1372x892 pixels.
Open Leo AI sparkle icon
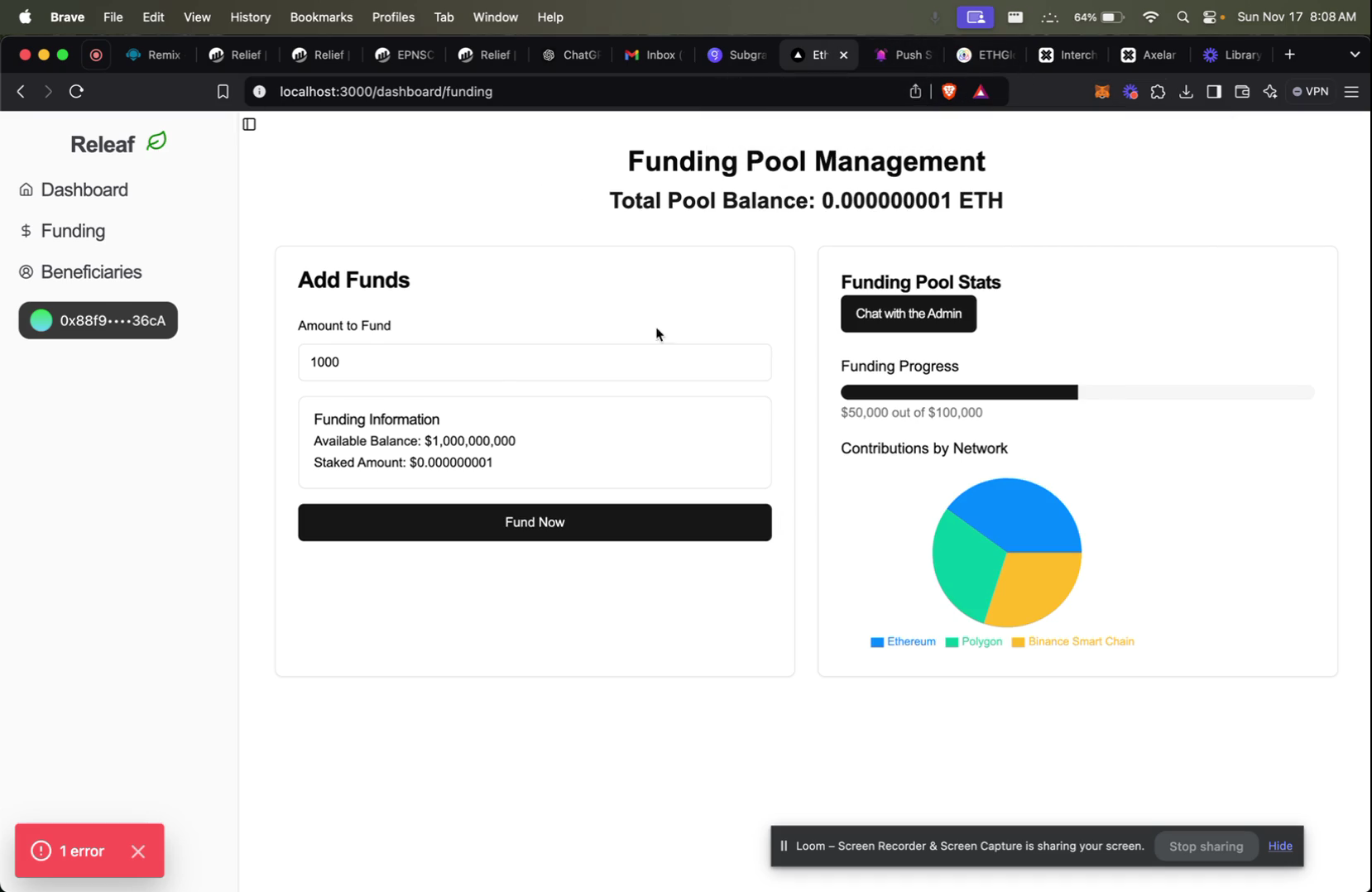[x=1270, y=92]
